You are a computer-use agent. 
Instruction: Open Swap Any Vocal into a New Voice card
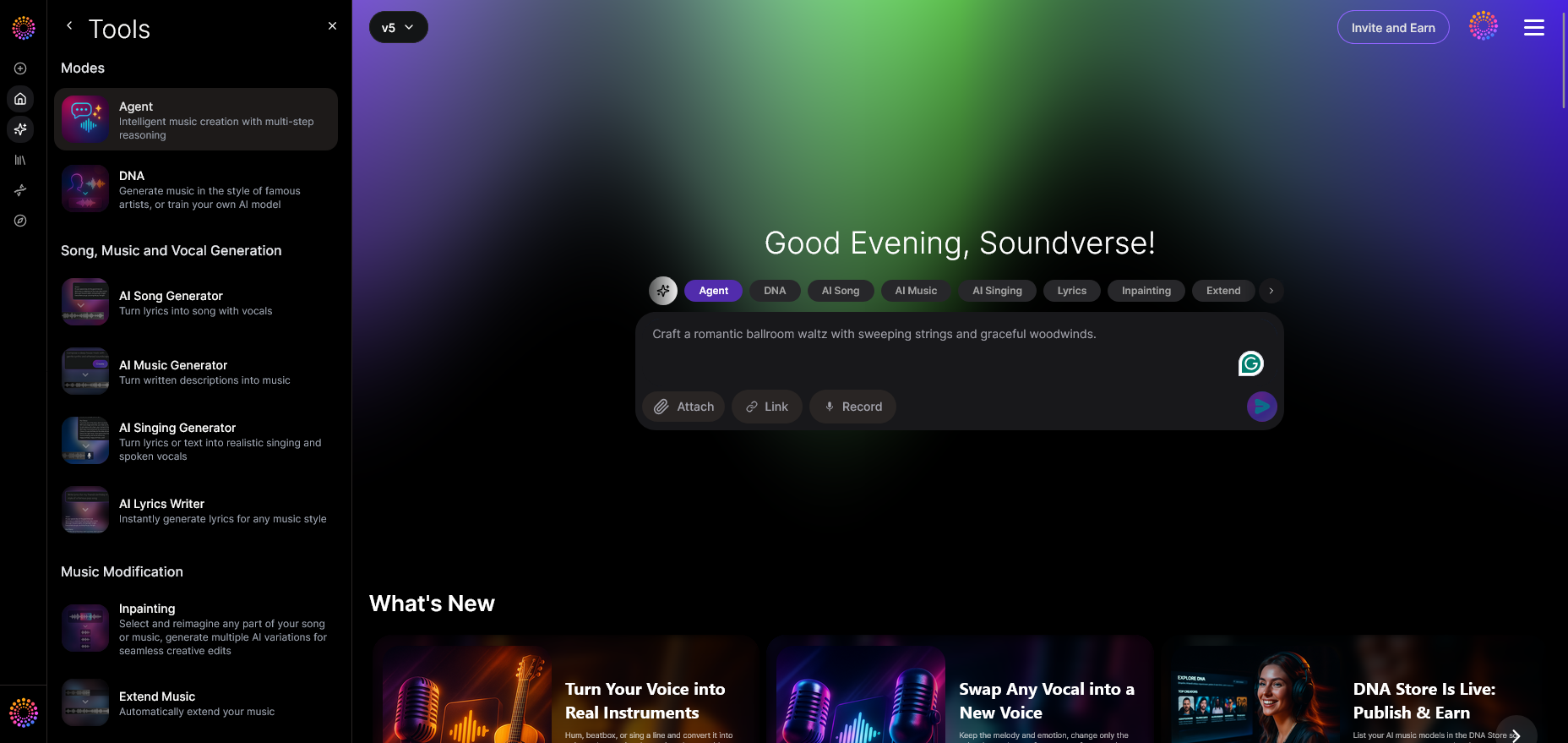tap(960, 690)
